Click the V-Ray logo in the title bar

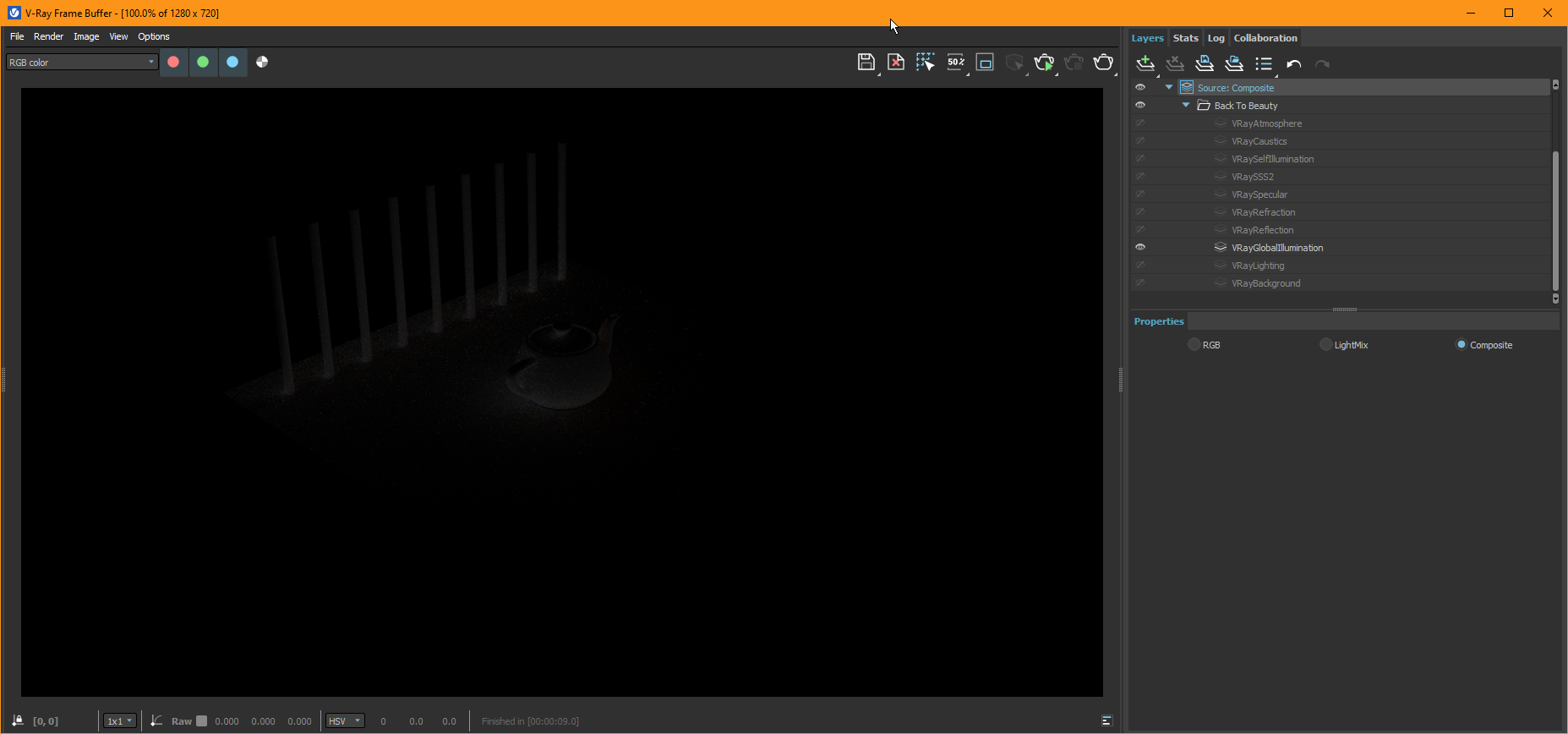point(14,13)
